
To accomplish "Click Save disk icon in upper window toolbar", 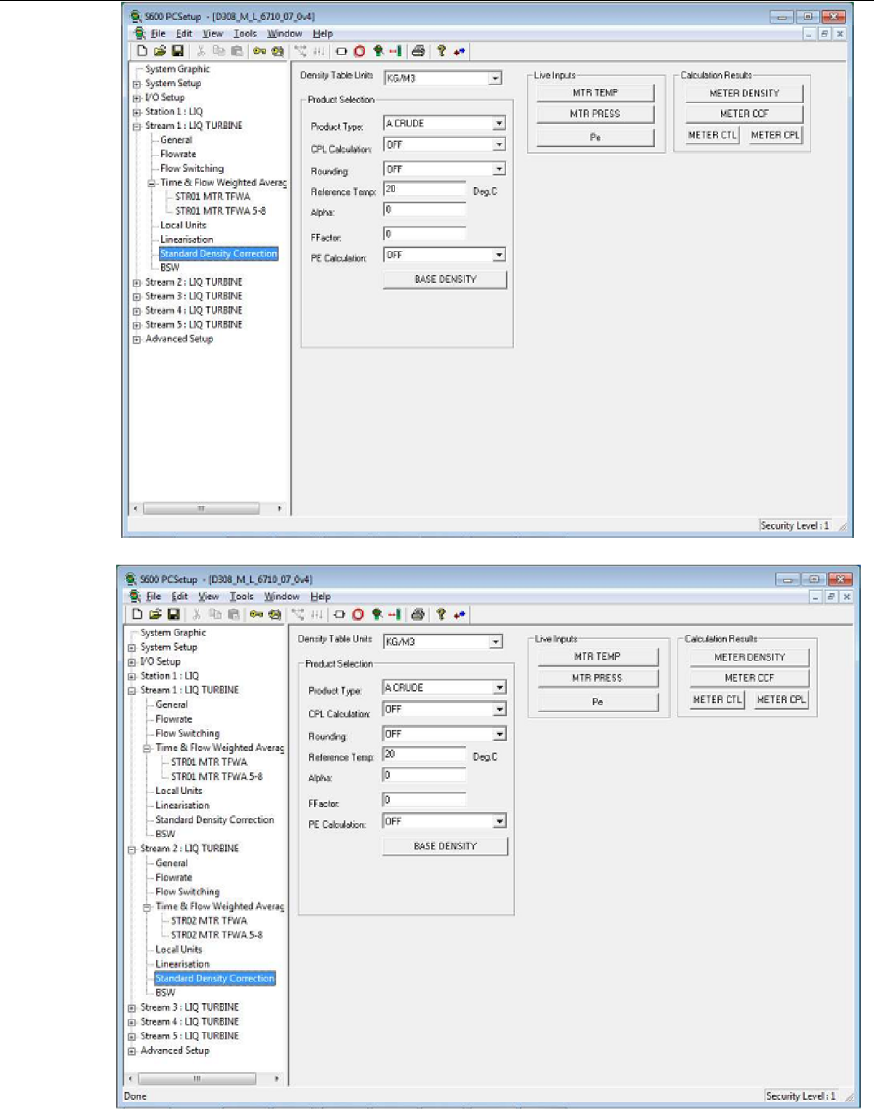I will pyautogui.click(x=177, y=51).
